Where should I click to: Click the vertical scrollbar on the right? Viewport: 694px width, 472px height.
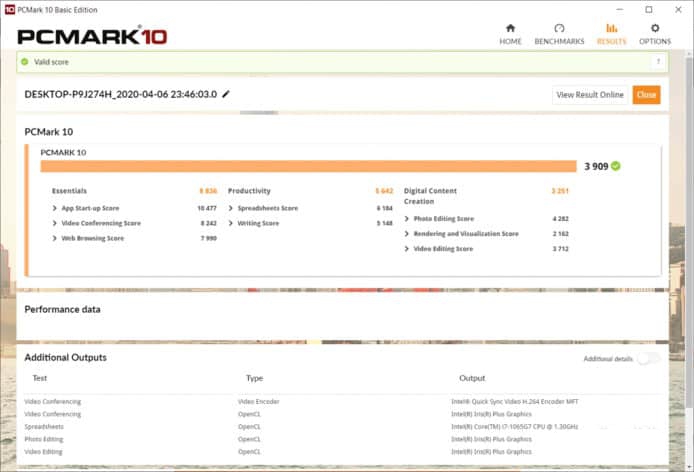(690, 230)
